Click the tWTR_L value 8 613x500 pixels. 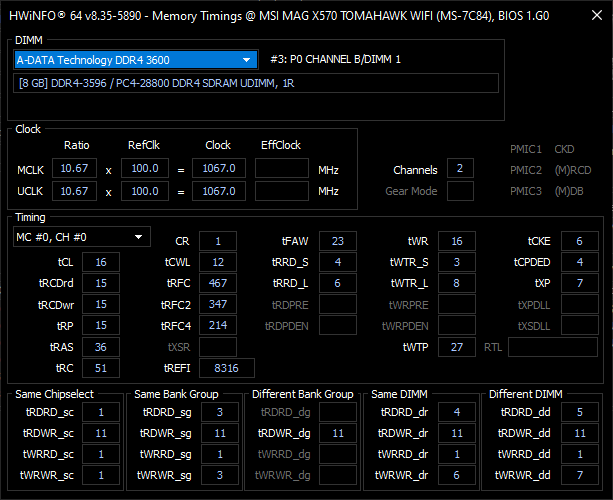coord(457,283)
